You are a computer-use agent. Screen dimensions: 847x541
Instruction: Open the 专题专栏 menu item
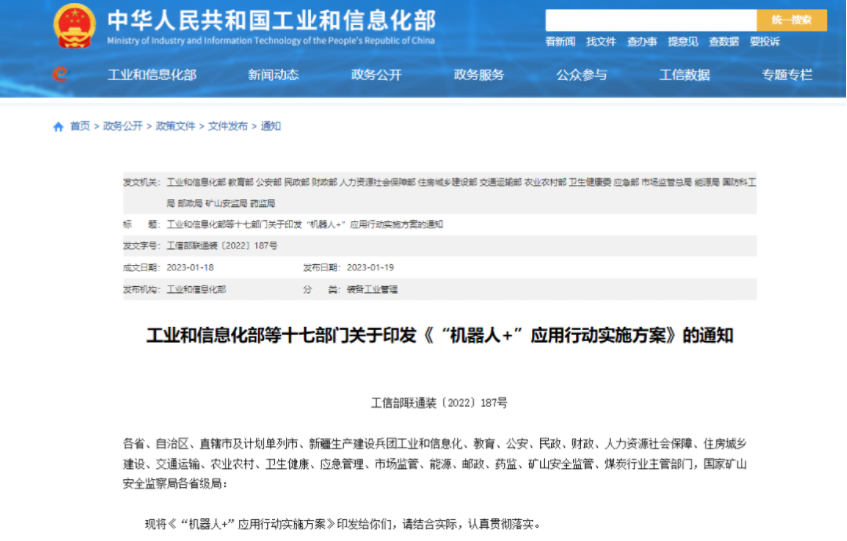click(787, 75)
